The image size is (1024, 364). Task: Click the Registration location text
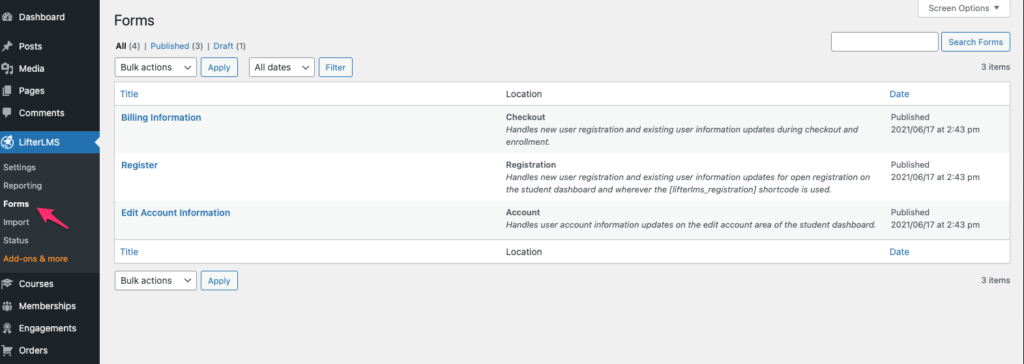[x=531, y=165]
